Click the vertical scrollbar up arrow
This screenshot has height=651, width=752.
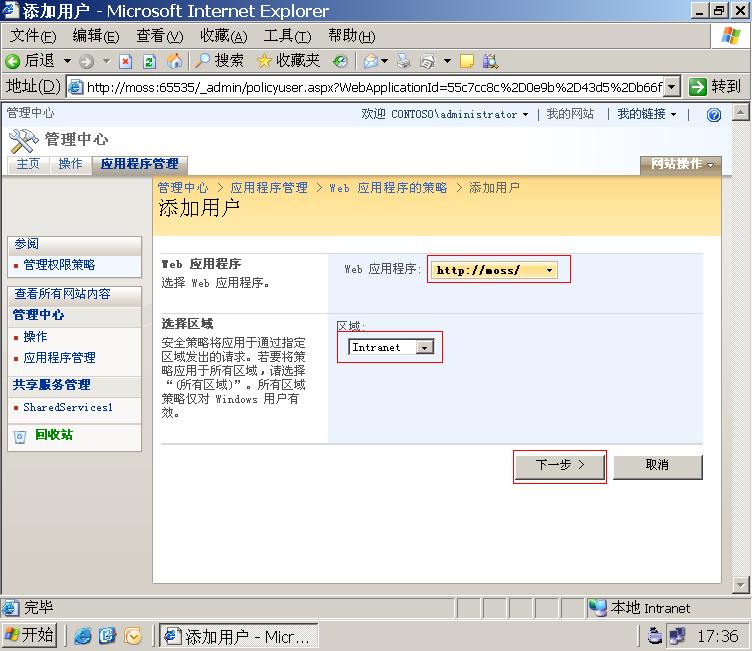740,113
